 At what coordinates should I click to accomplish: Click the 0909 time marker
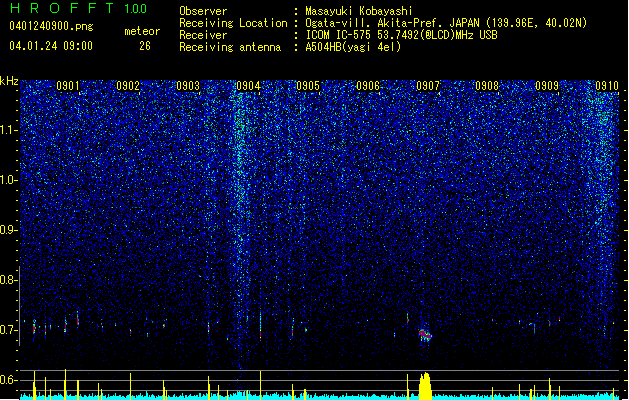coord(547,86)
